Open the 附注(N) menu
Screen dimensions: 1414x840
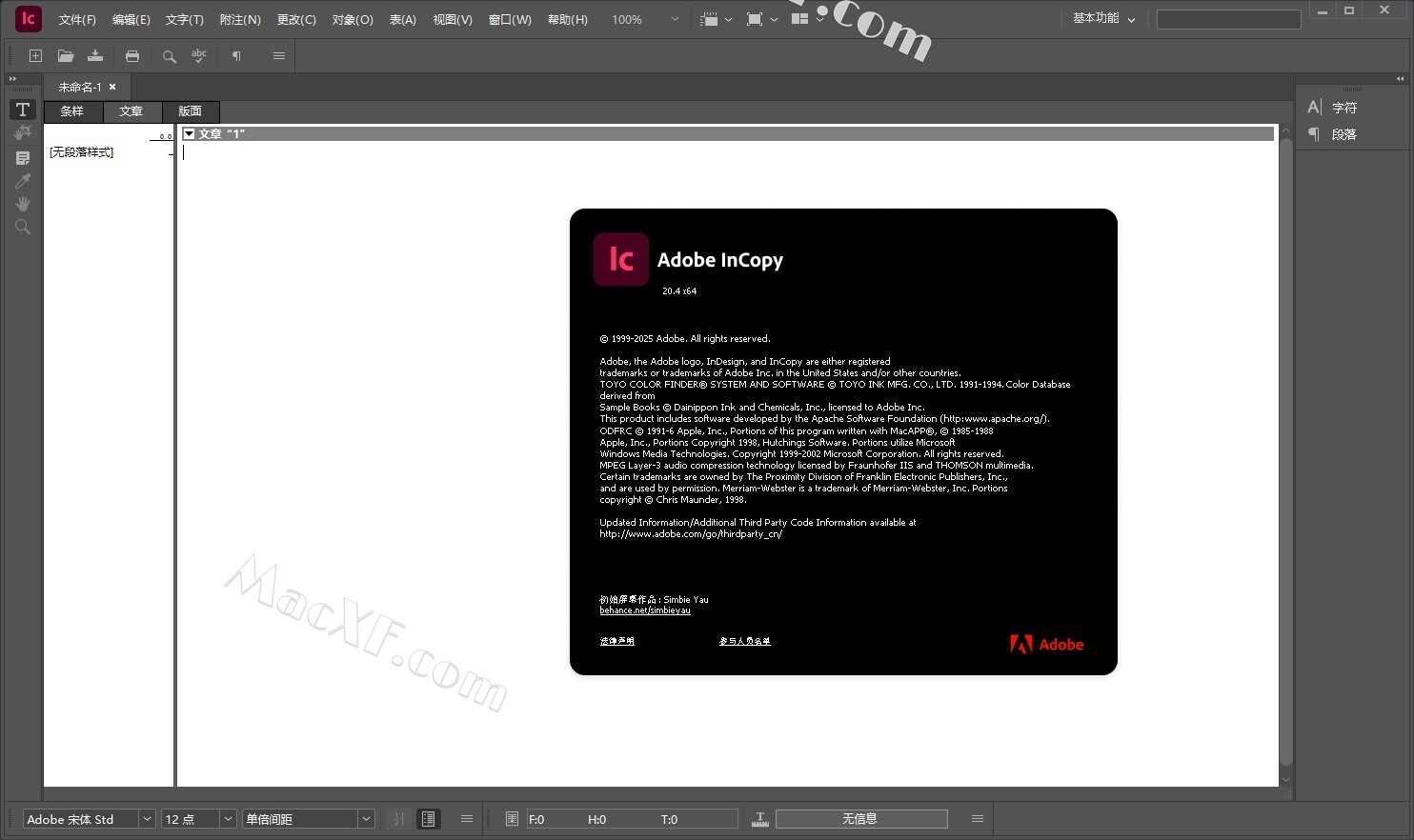tap(240, 19)
